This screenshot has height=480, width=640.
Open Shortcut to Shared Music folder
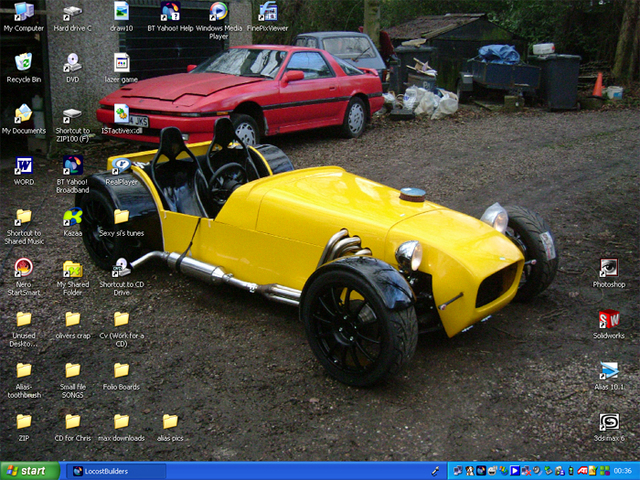point(24,227)
